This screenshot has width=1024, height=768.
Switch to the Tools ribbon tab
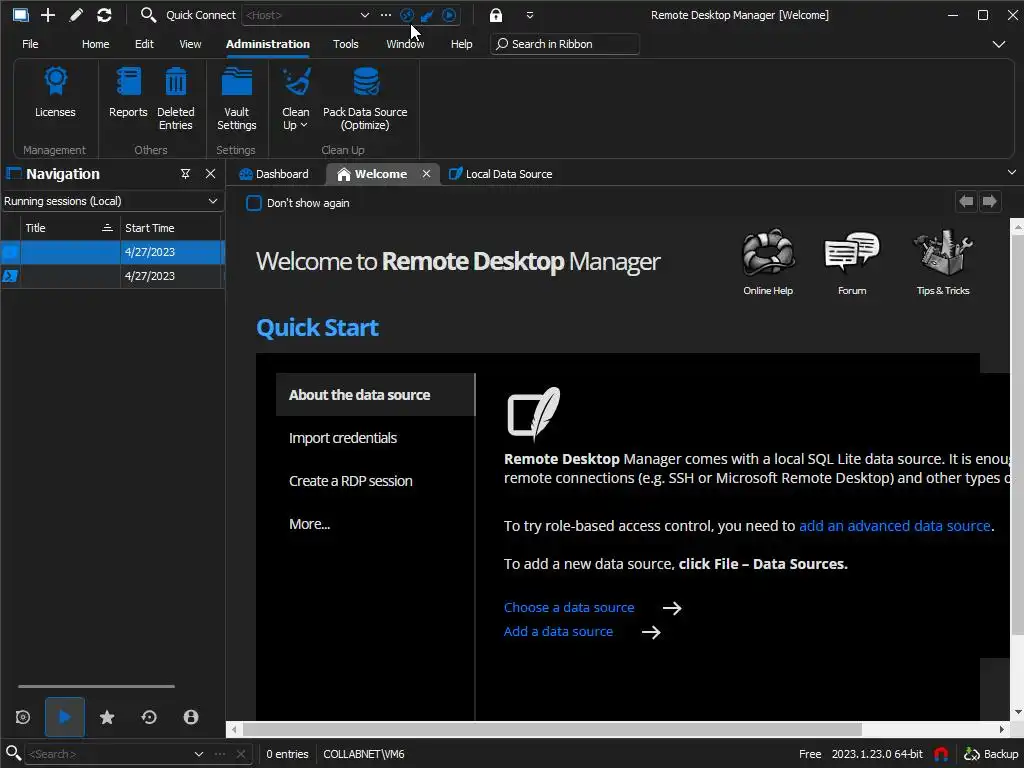(345, 44)
